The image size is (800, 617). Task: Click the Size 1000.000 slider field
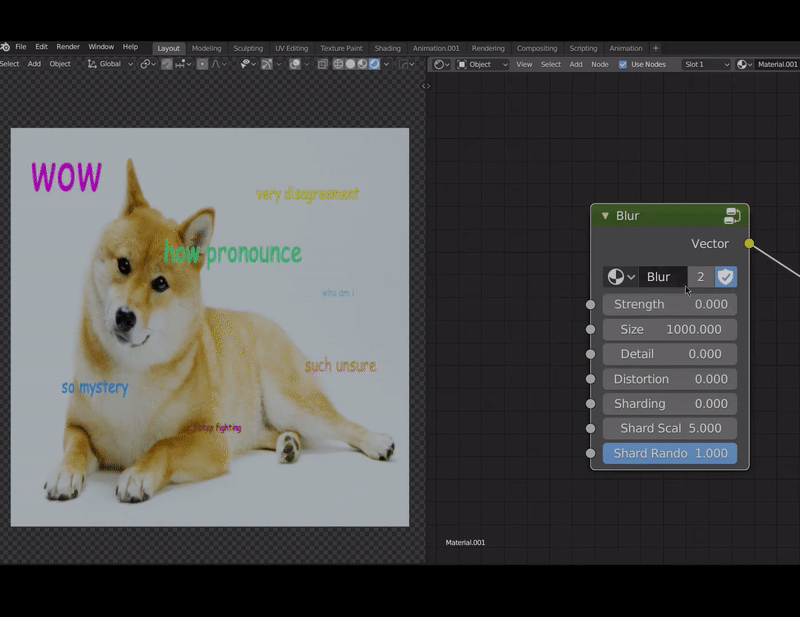[x=670, y=329]
